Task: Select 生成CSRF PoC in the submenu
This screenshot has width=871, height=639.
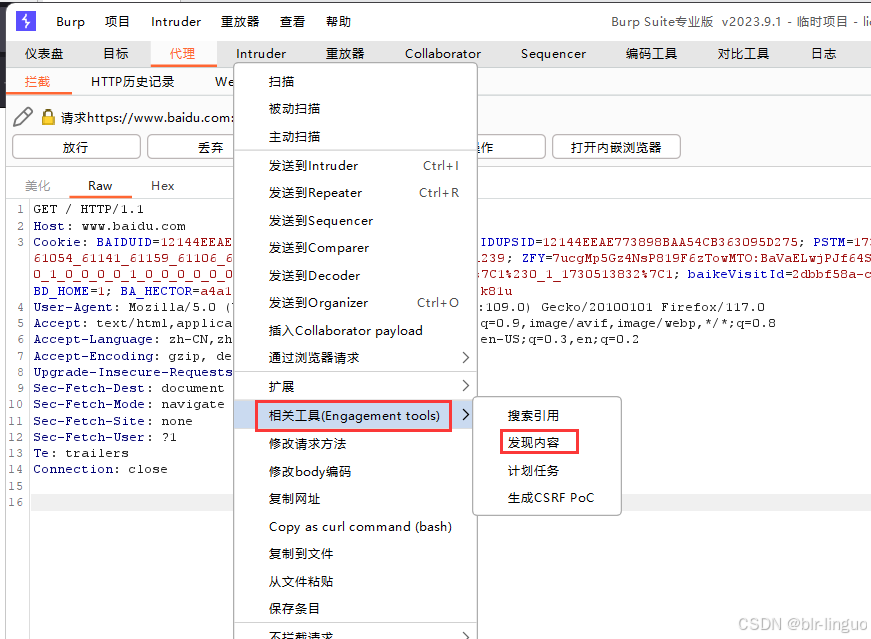Action: [x=547, y=498]
